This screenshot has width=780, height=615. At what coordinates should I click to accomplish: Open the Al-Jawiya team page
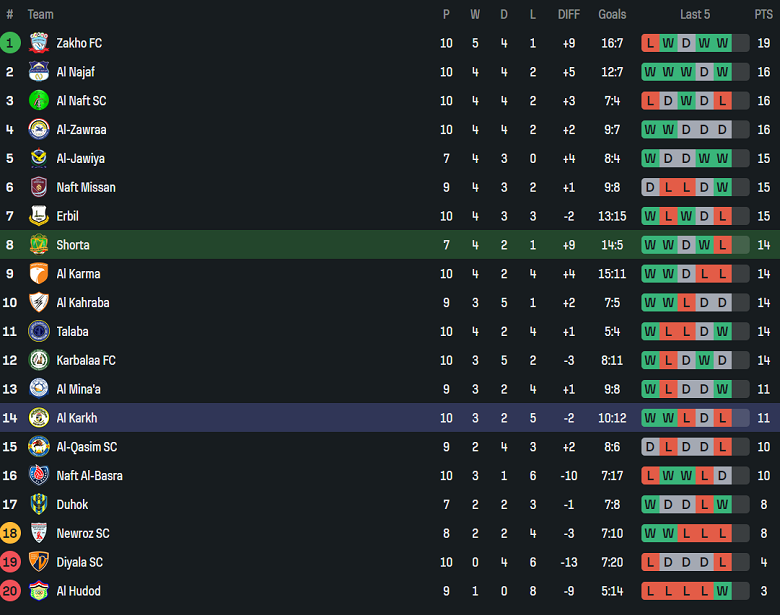pyautogui.click(x=80, y=159)
